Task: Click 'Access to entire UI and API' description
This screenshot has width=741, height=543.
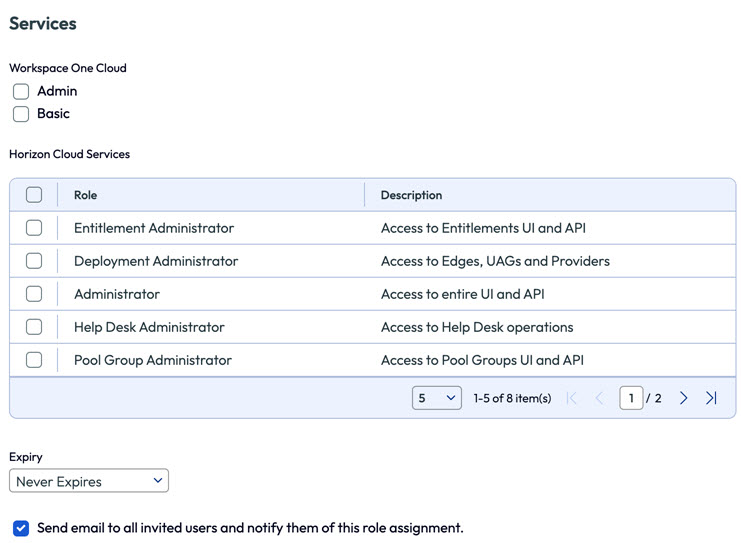Action: point(463,294)
